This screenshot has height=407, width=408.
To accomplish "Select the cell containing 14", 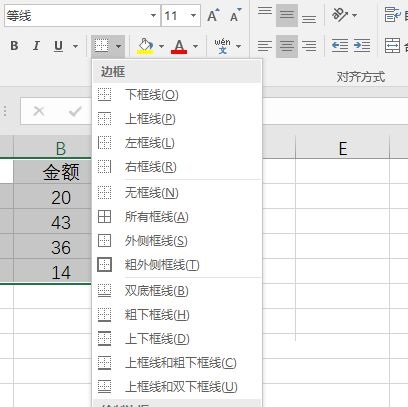I will [x=53, y=272].
